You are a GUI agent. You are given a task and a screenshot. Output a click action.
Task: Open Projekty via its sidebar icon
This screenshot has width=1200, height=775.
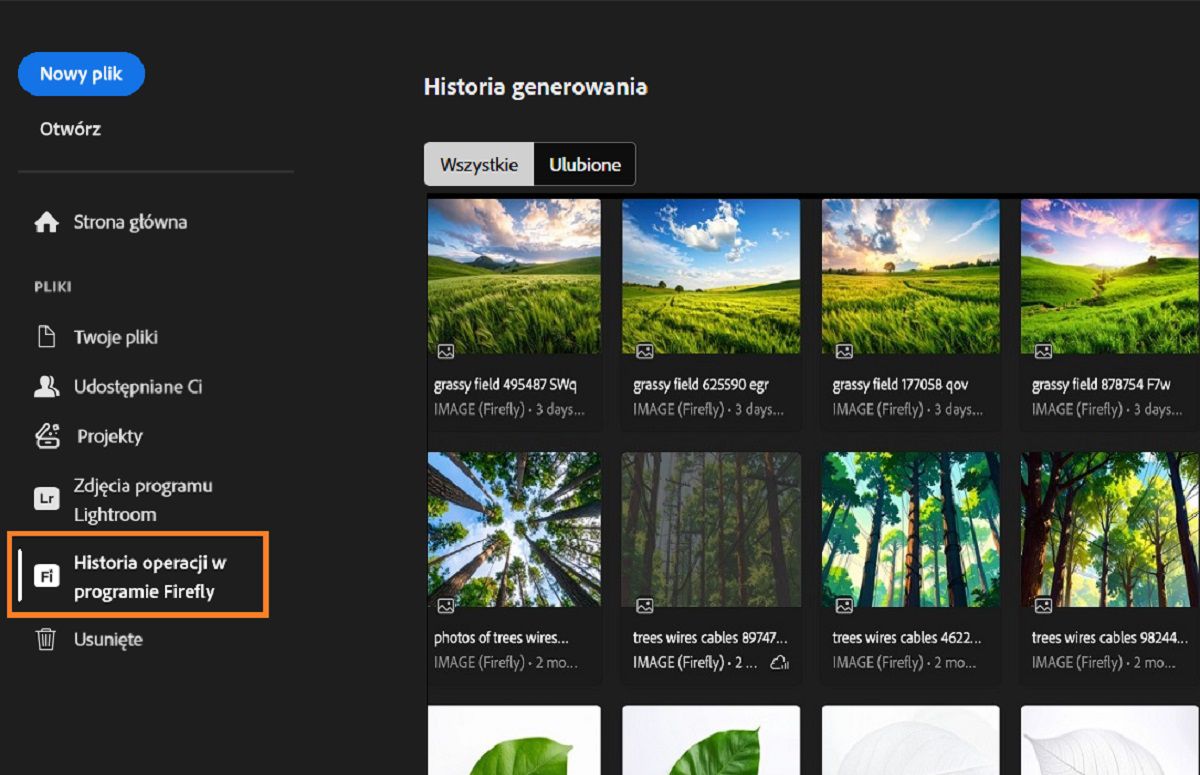point(47,436)
